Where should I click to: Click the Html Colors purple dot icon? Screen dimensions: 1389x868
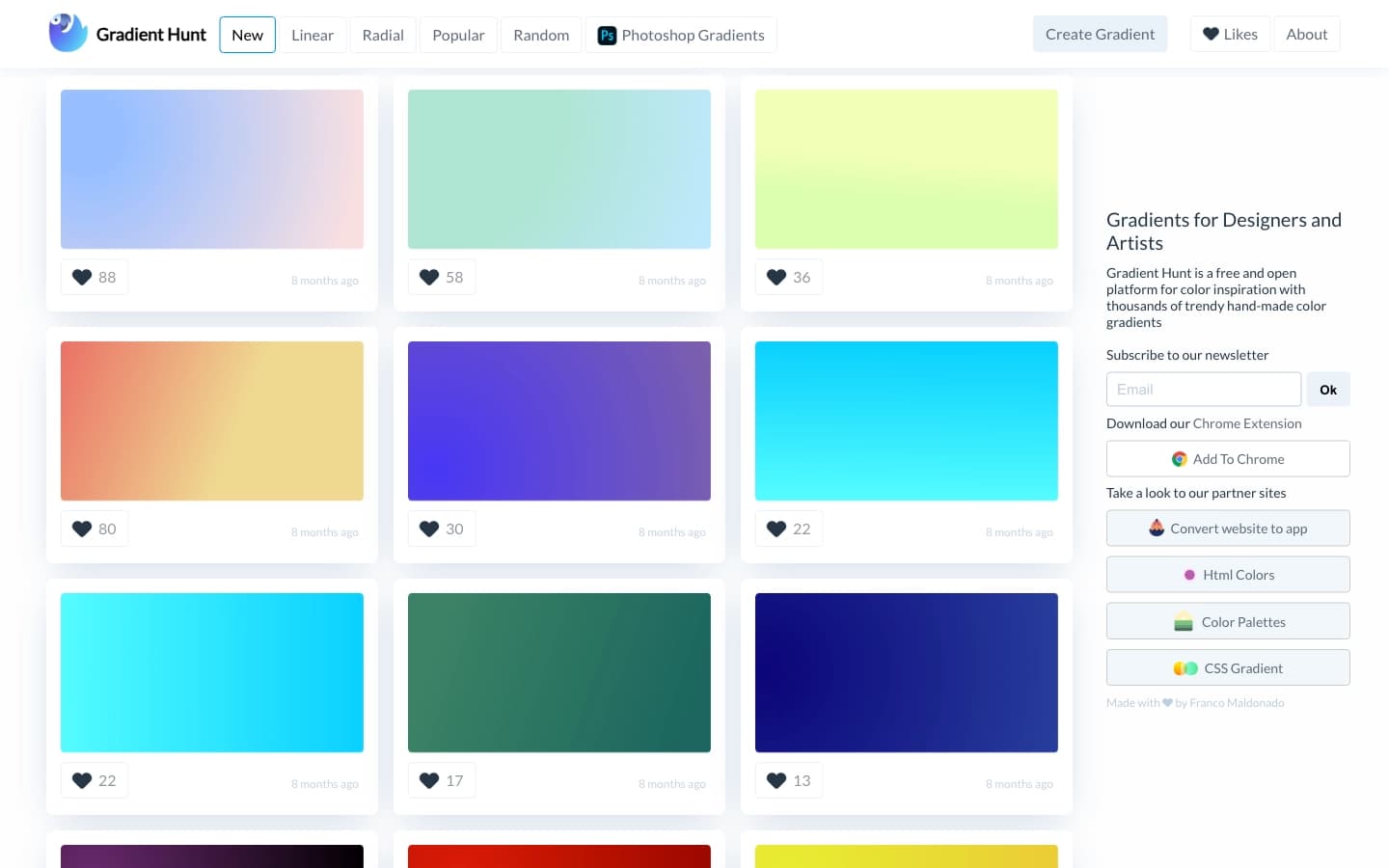tap(1189, 575)
